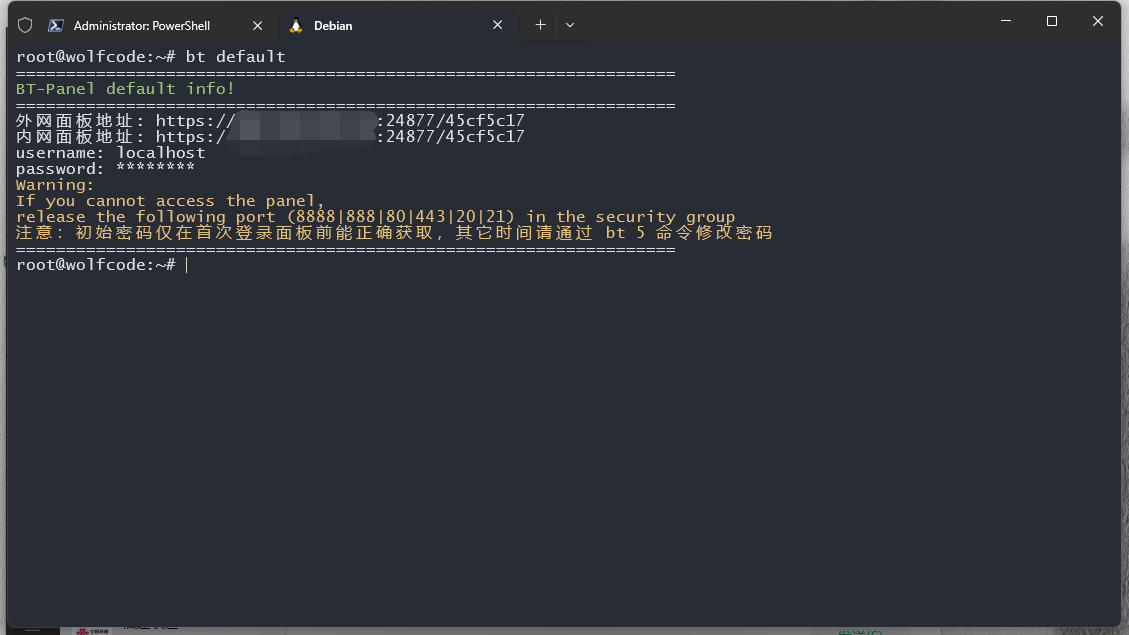Select the Debian tab
This screenshot has height=635, width=1129.
[x=397, y=25]
